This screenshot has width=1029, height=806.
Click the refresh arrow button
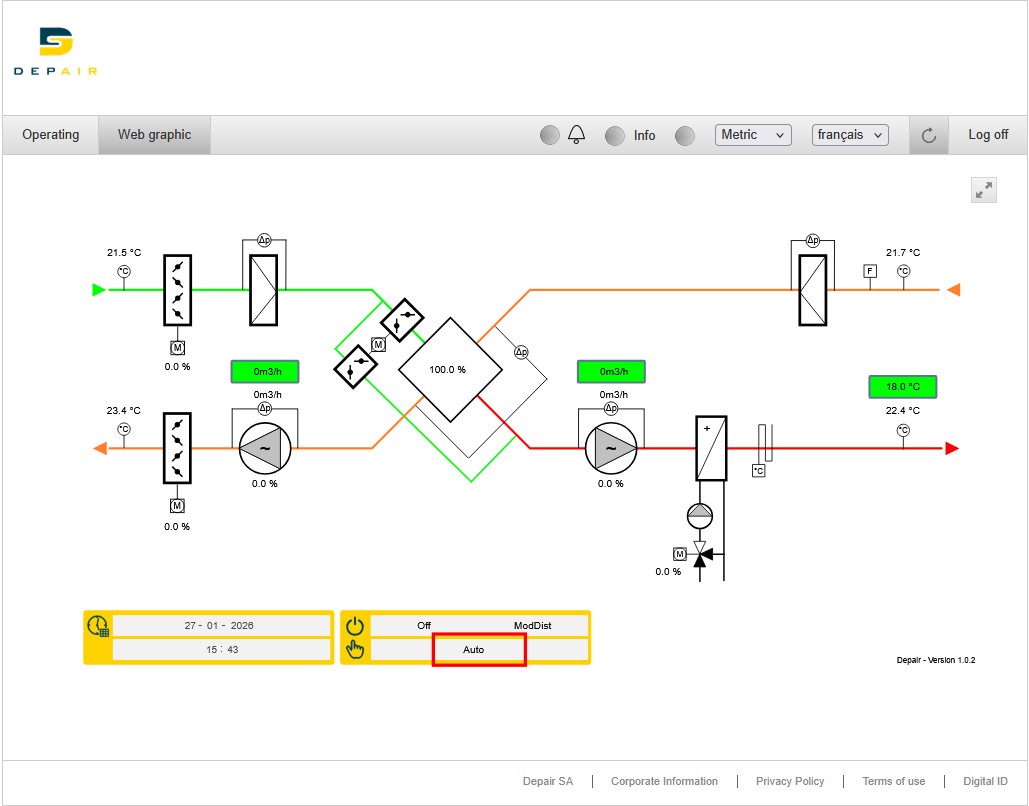(929, 135)
